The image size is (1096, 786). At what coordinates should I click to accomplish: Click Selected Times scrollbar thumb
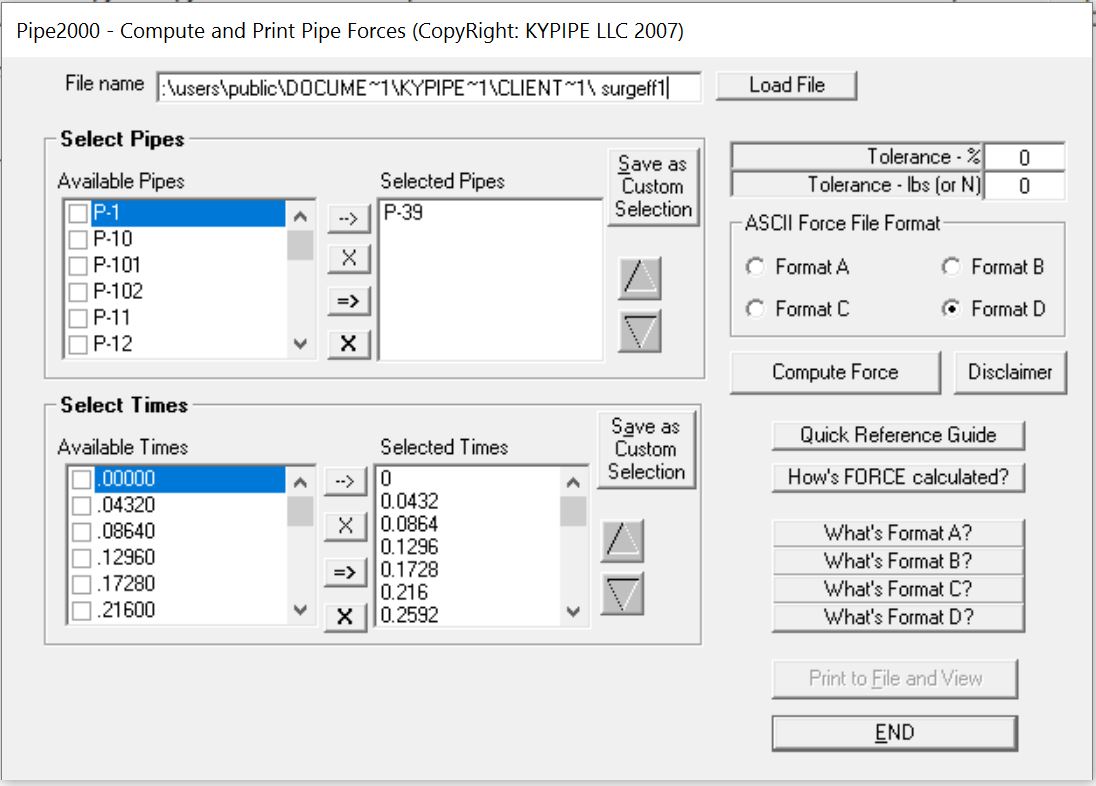[573, 511]
